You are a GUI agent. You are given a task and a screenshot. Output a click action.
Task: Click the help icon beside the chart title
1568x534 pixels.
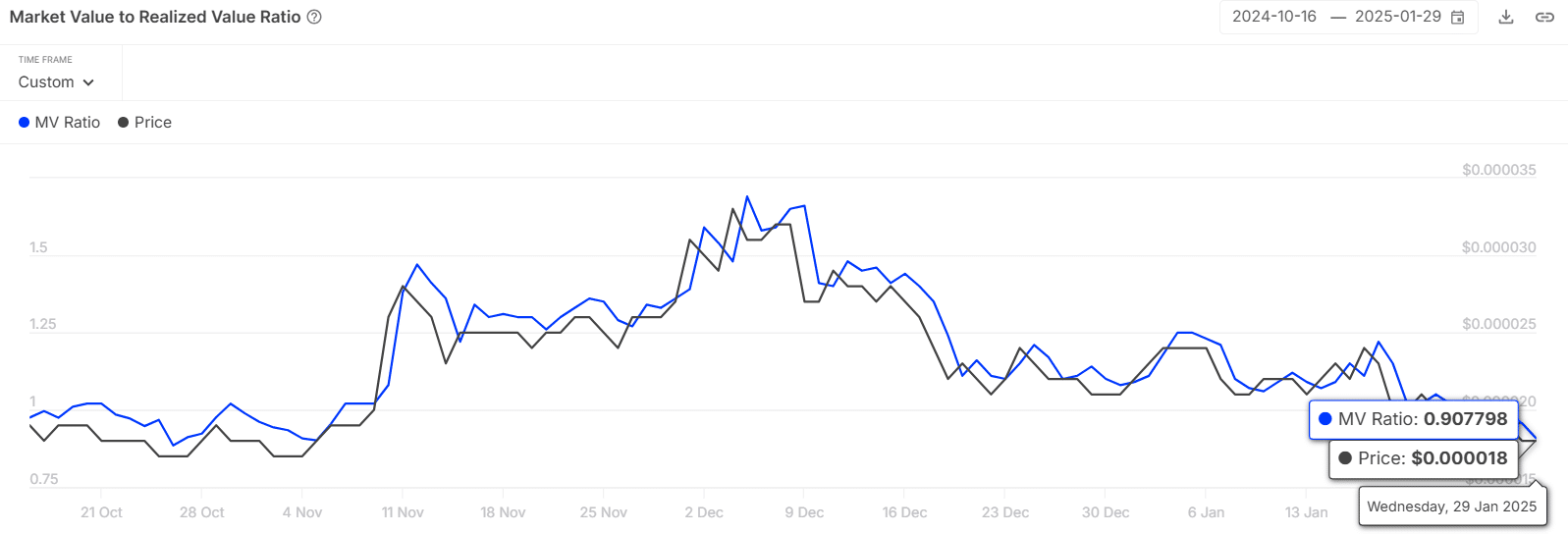click(314, 17)
